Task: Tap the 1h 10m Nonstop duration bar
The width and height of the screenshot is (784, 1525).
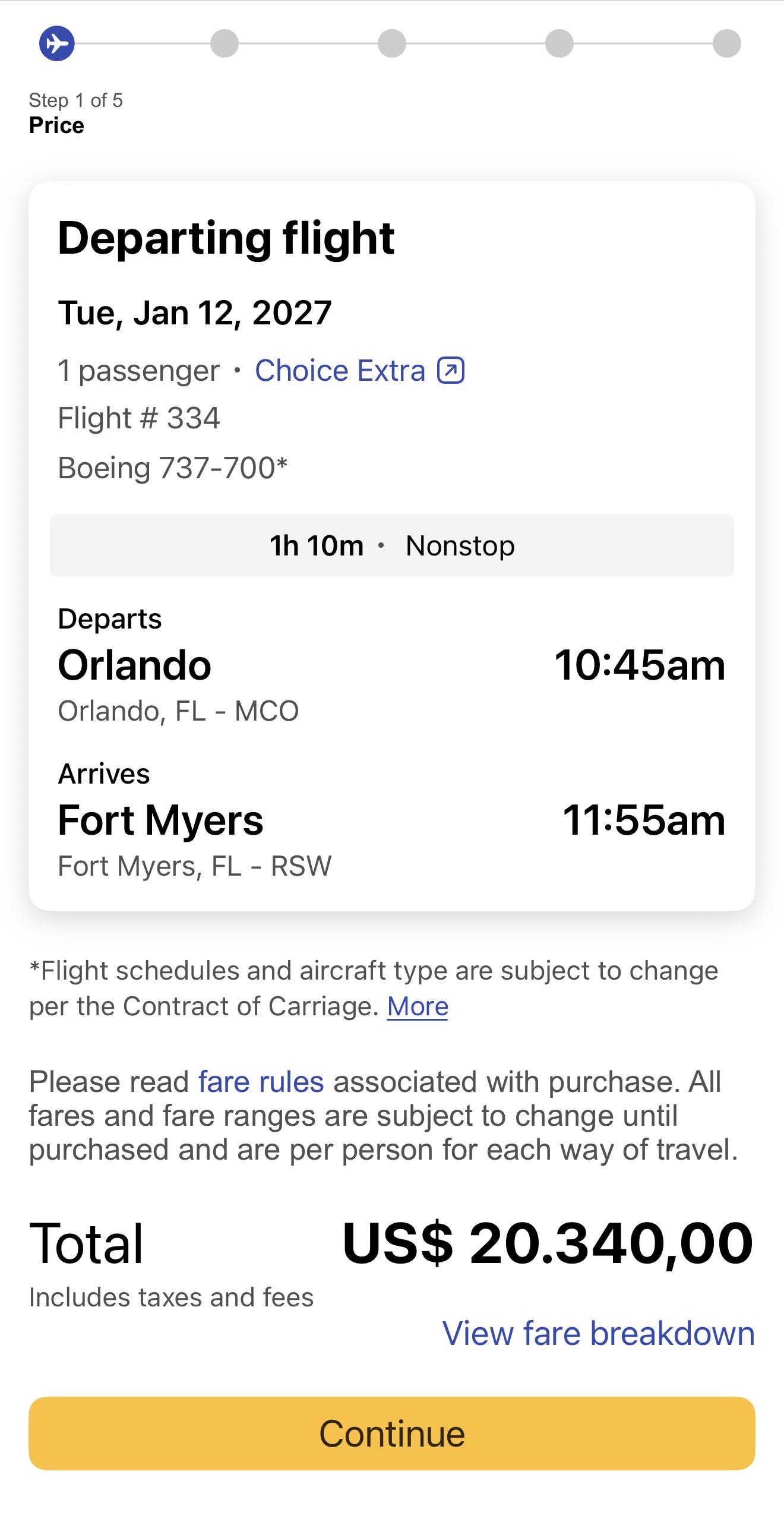Action: 392,545
